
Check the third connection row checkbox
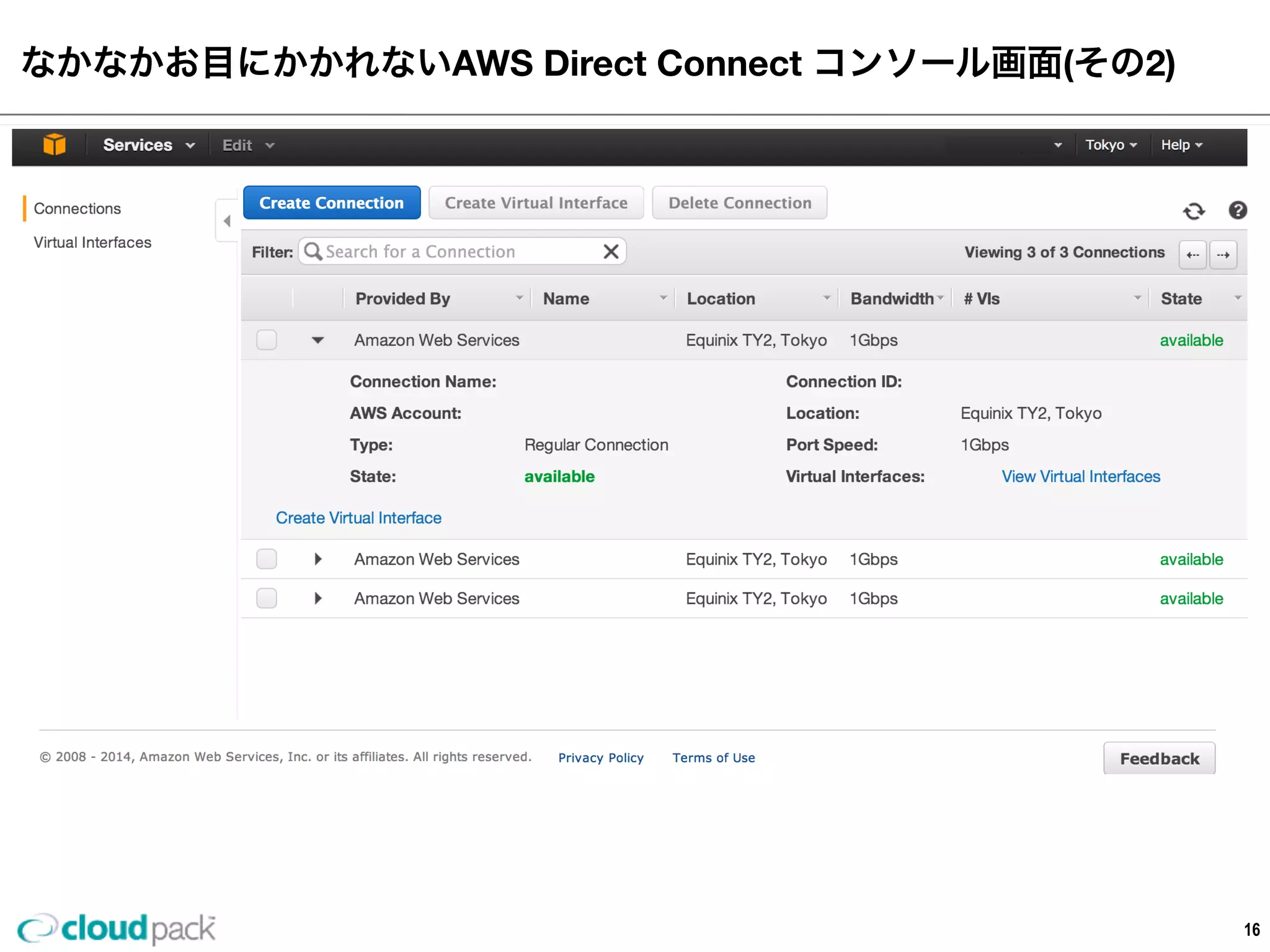[267, 598]
